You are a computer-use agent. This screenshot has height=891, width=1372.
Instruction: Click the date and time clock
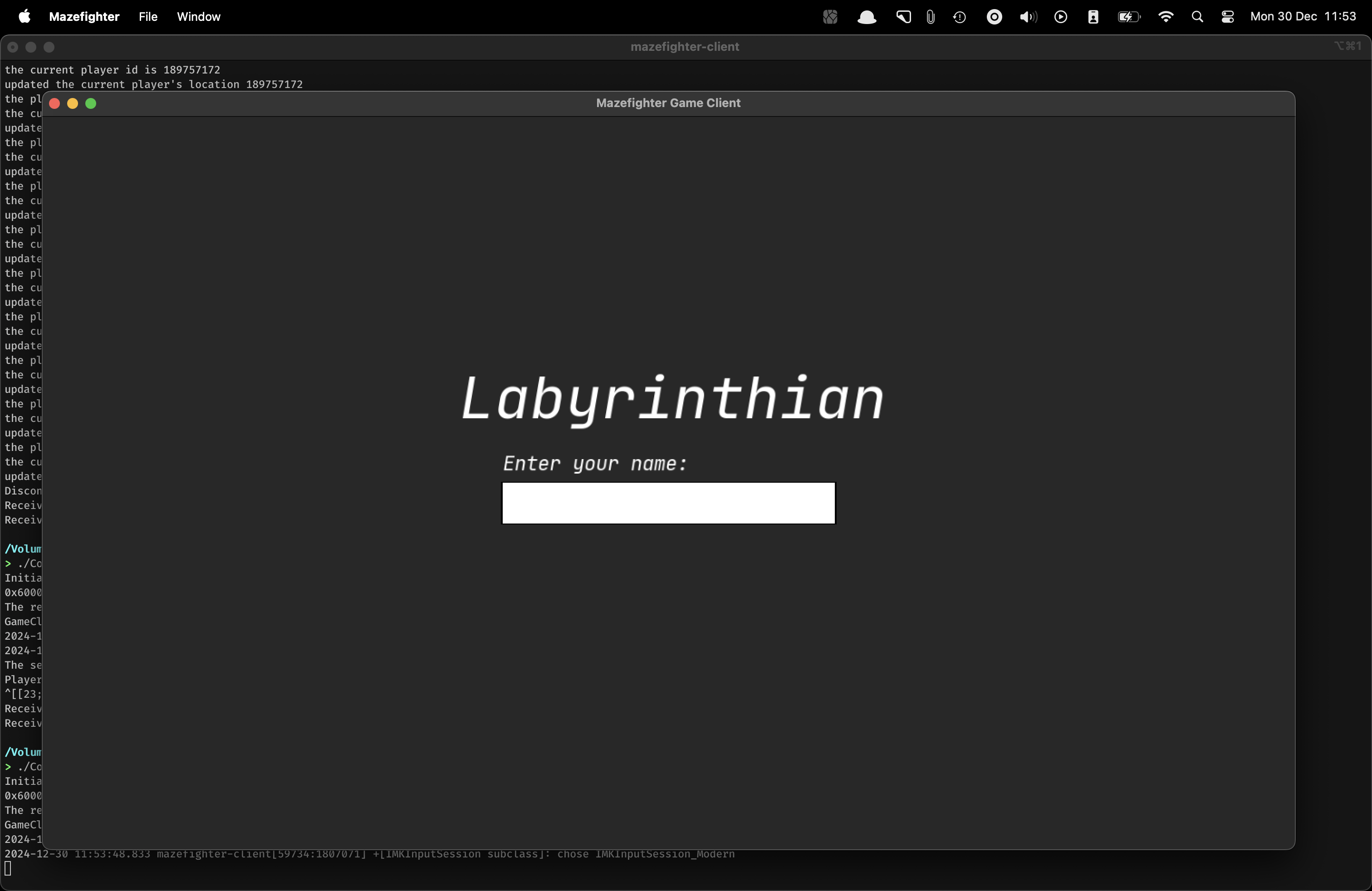click(x=1303, y=17)
